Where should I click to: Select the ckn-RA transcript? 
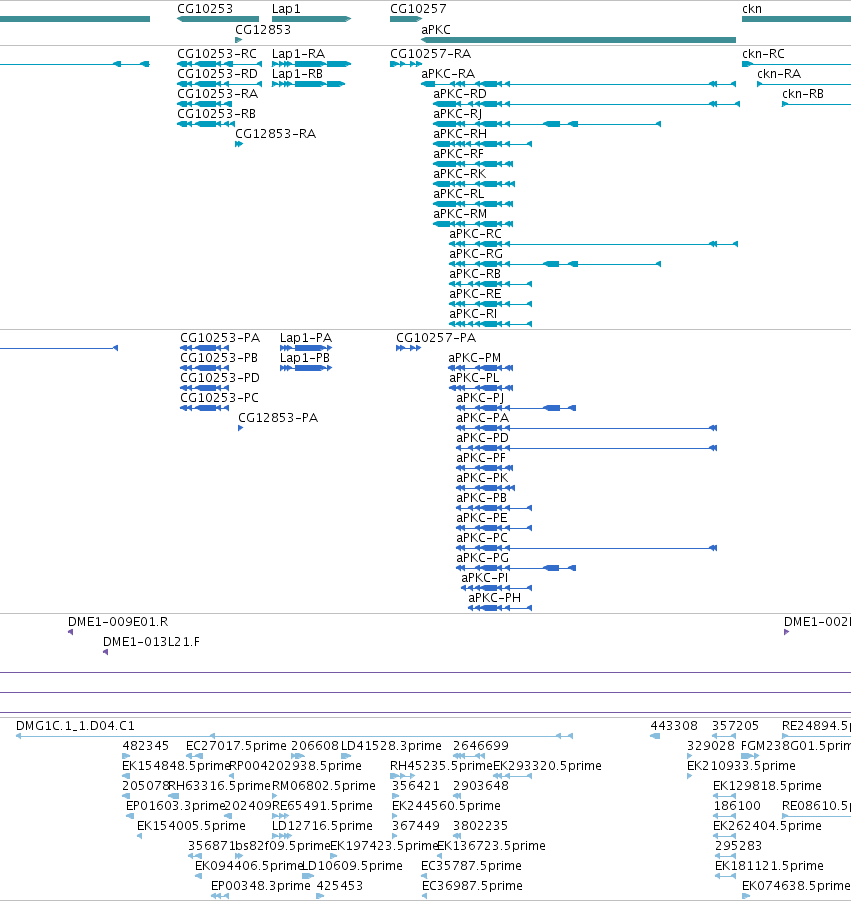804,84
